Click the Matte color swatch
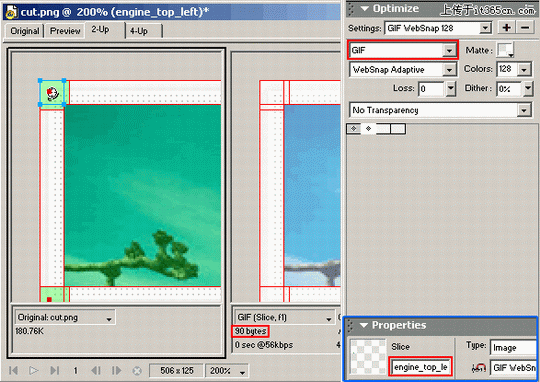This screenshot has height=382, width=540. [x=505, y=50]
